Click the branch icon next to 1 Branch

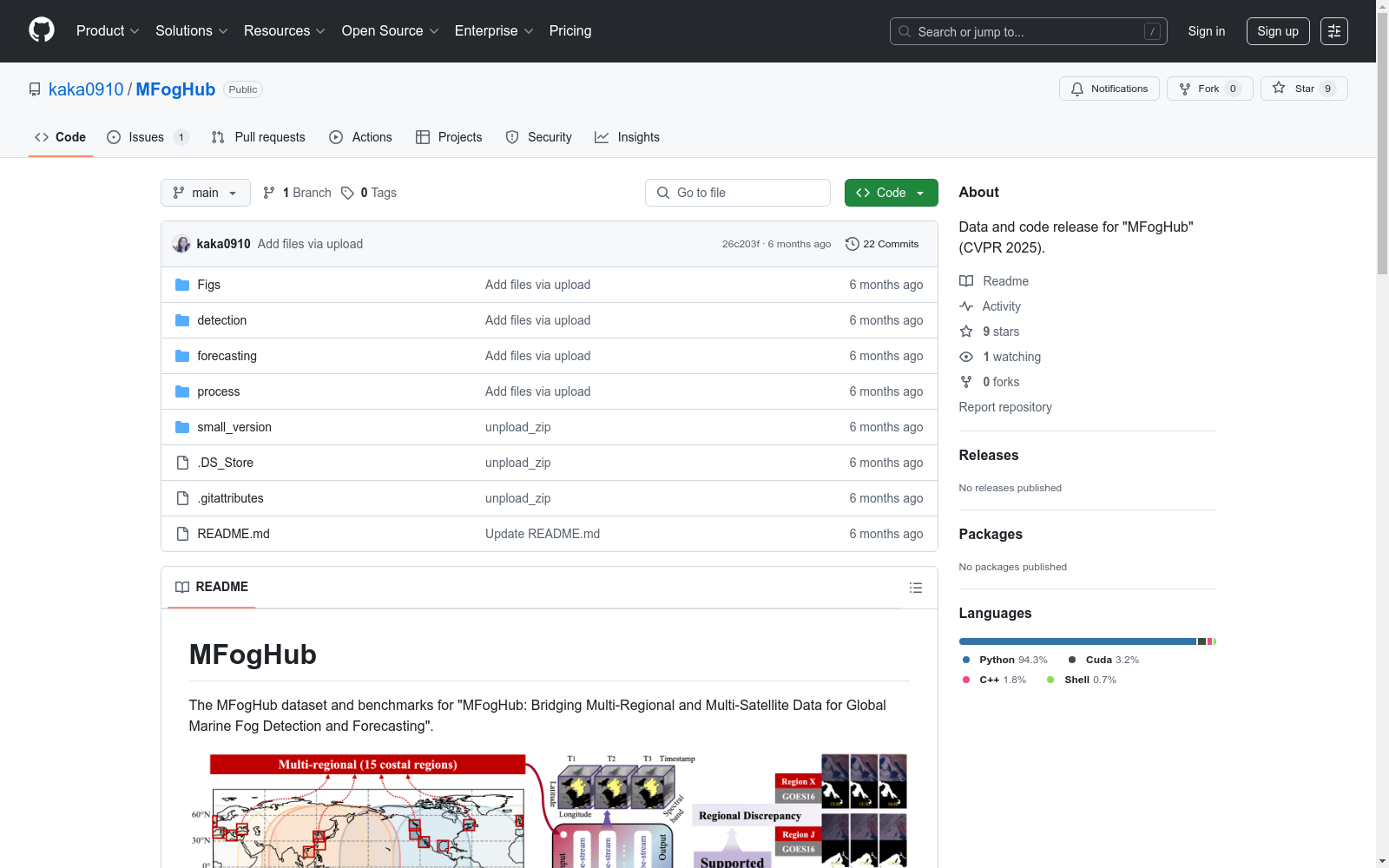pos(269,193)
